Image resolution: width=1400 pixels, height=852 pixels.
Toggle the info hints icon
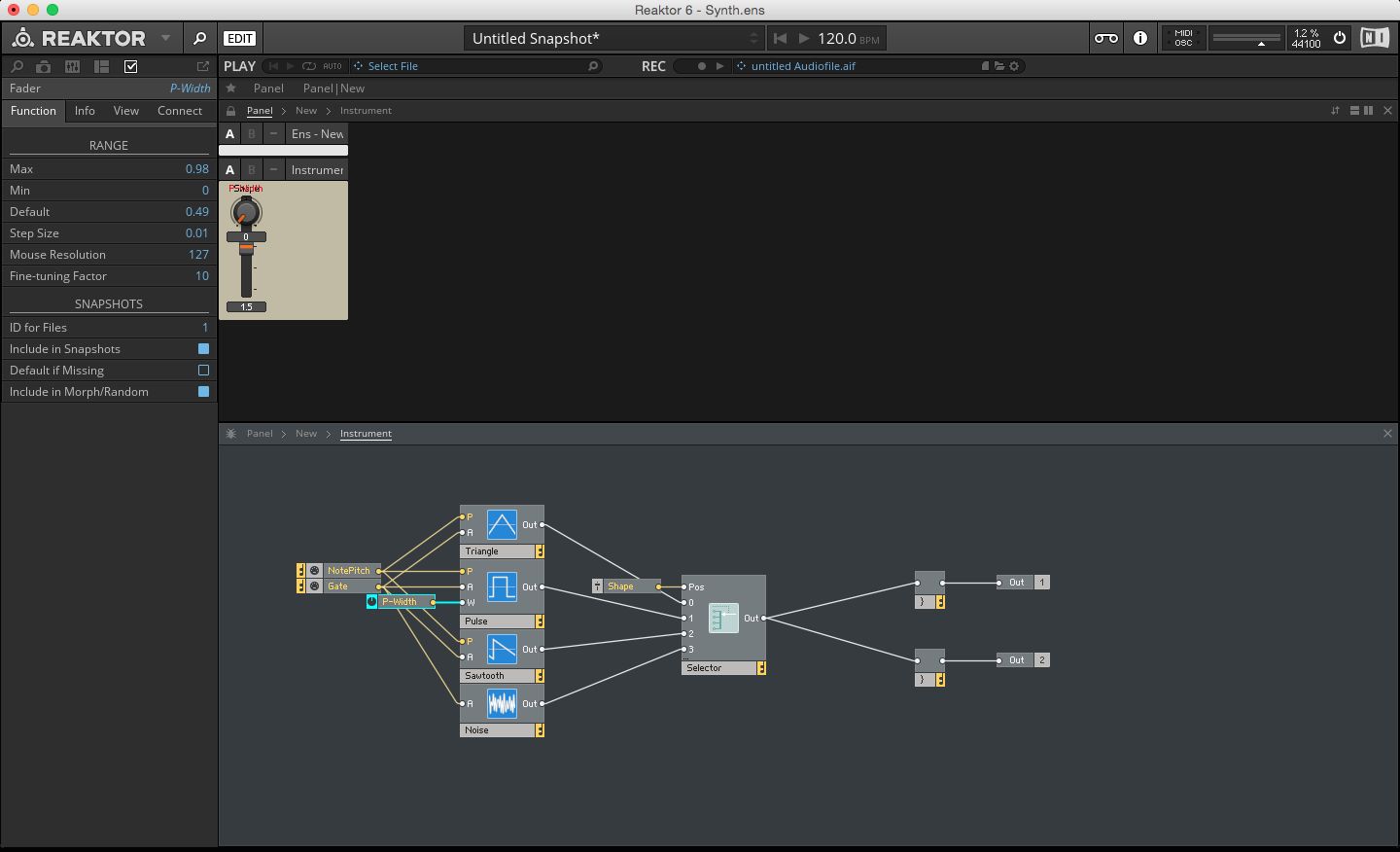(x=1140, y=38)
